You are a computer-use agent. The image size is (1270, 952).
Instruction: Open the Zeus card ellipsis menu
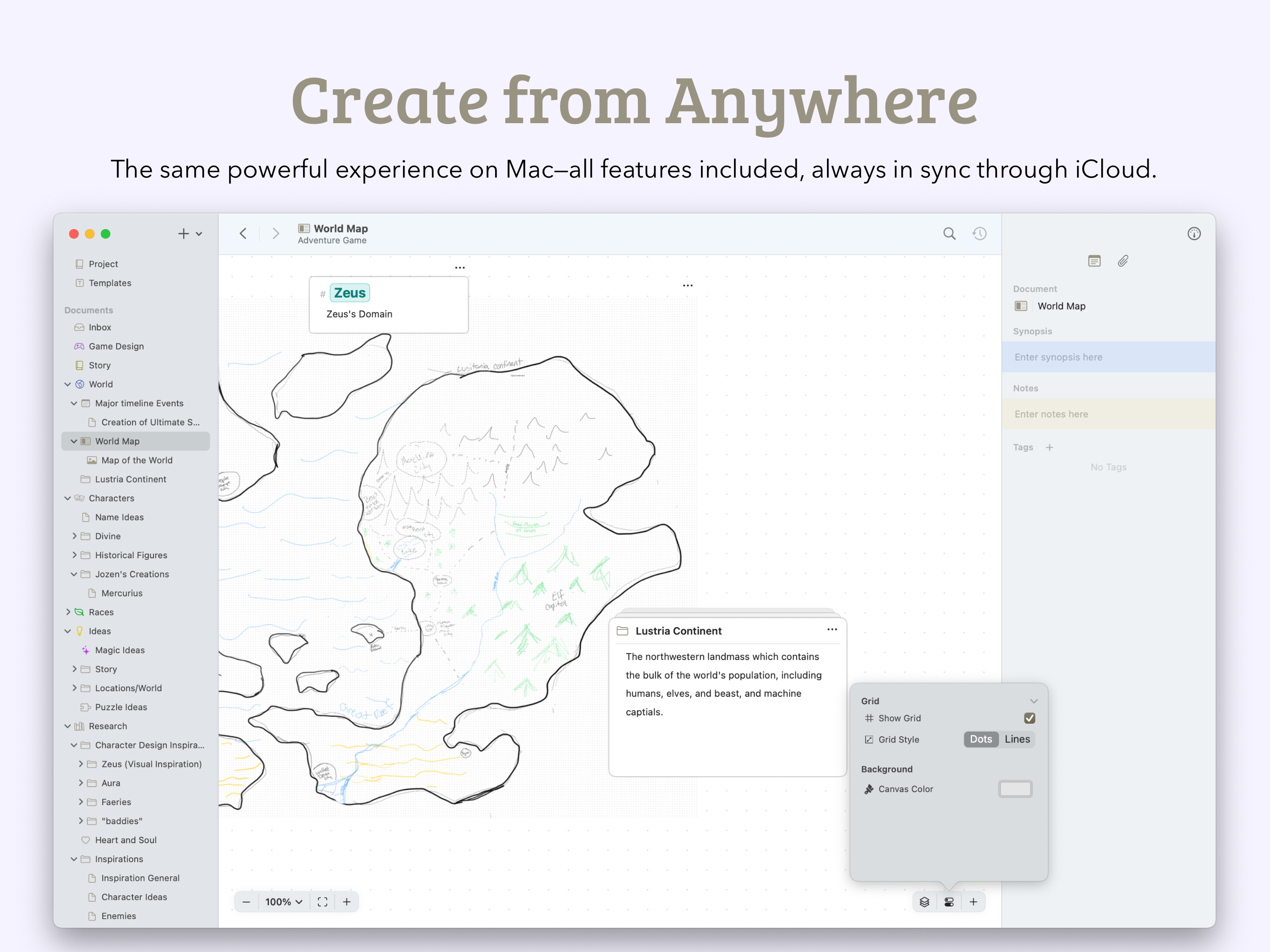460,268
